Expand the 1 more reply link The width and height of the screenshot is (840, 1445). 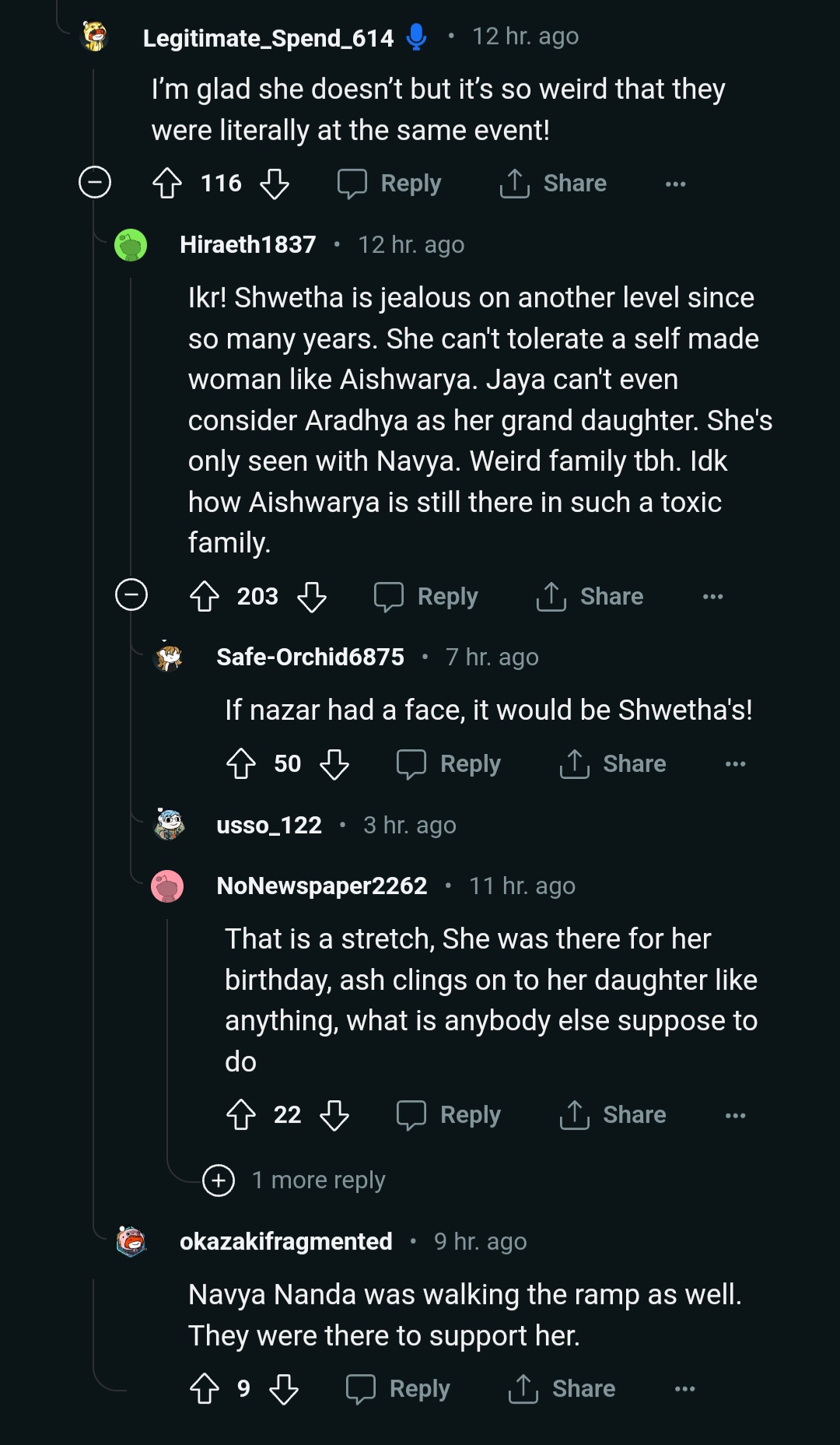317,1180
